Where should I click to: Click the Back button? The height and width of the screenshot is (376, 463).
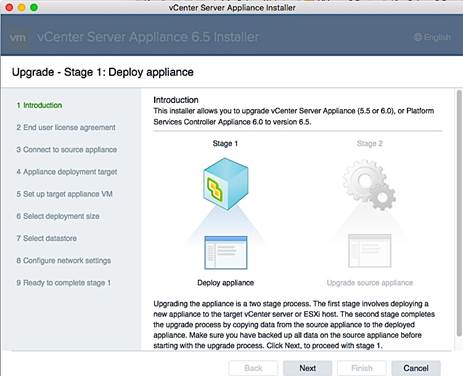pyautogui.click(x=253, y=368)
